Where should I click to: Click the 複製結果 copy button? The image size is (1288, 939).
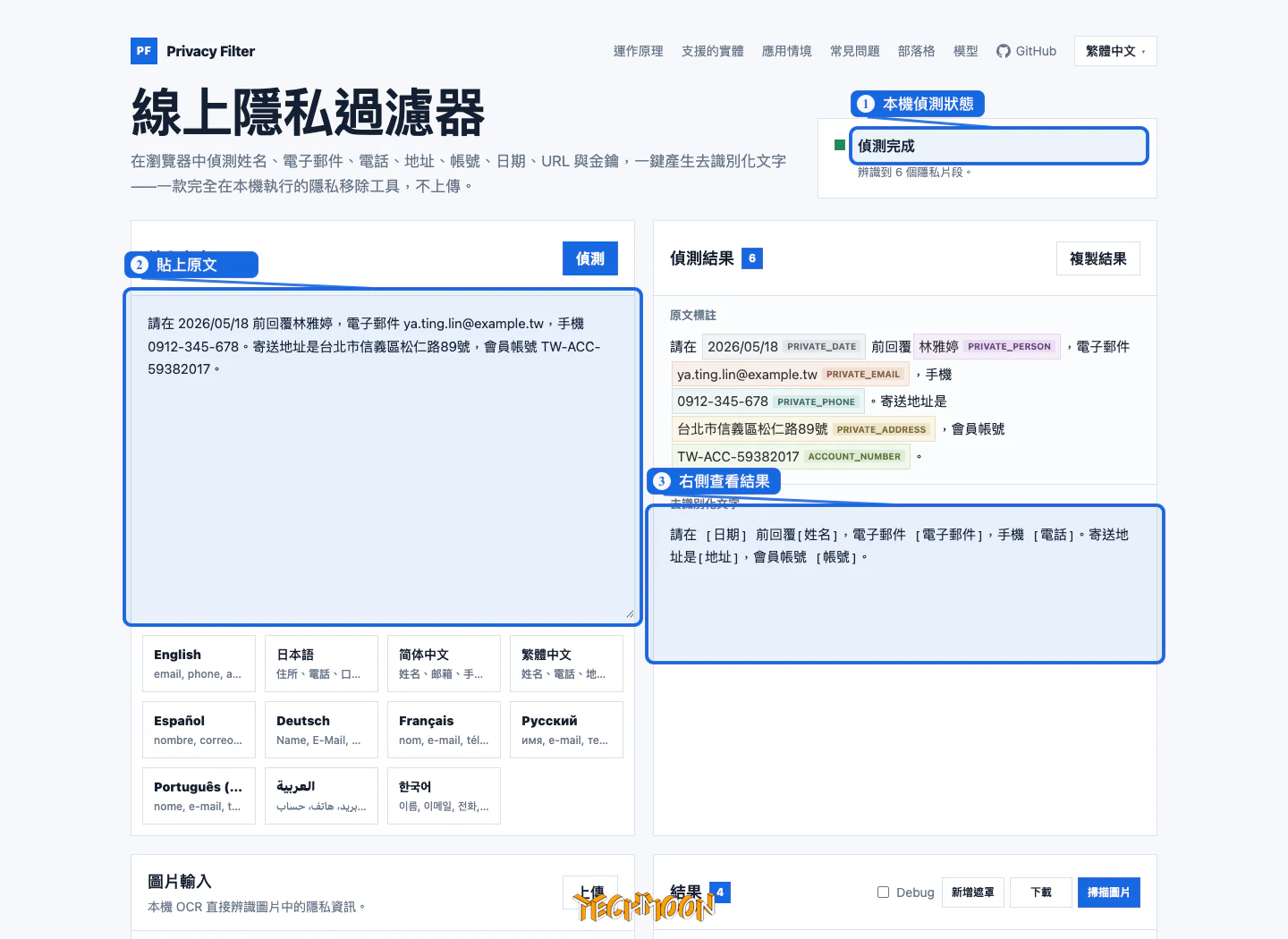1098,258
